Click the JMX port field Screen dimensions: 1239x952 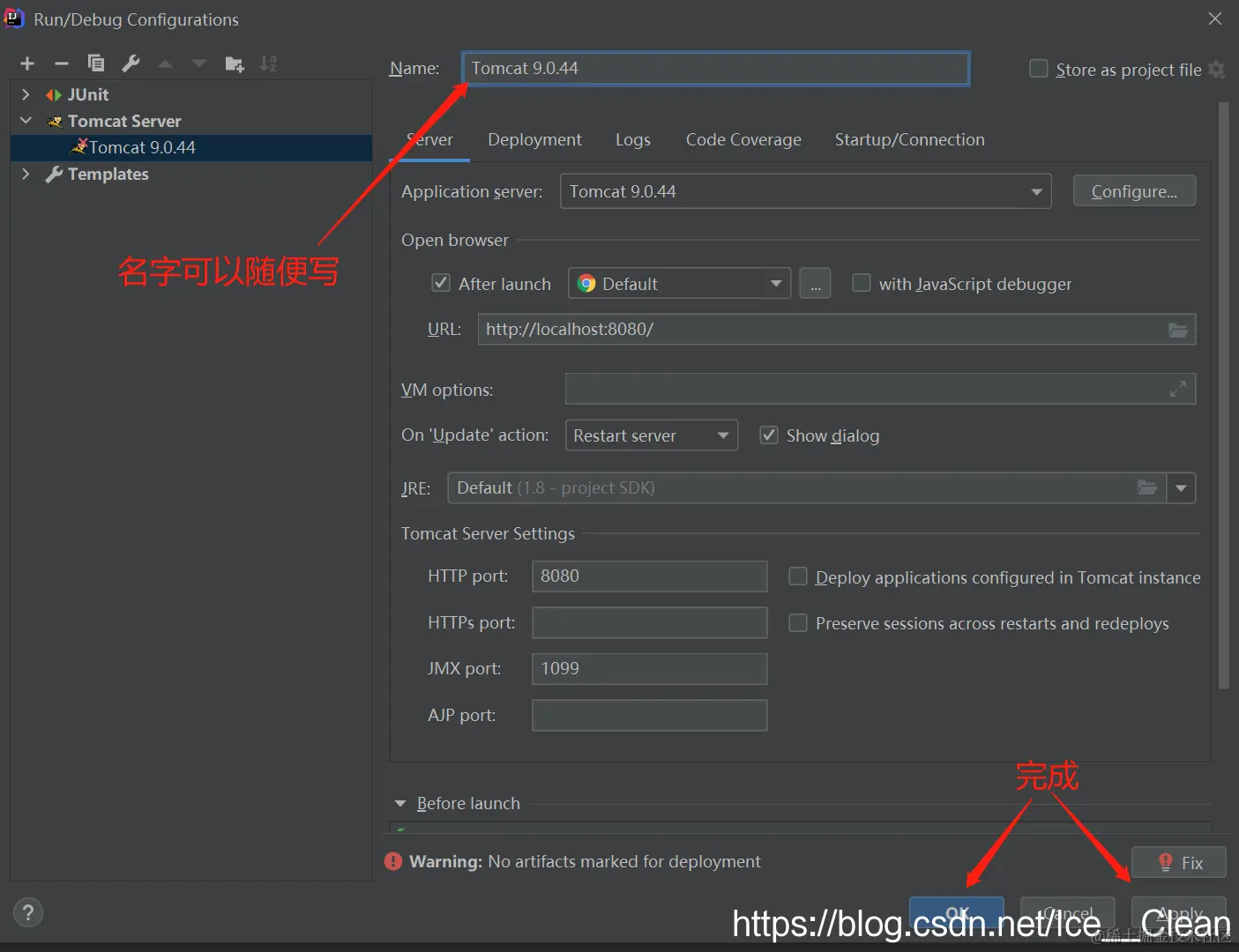tap(649, 668)
